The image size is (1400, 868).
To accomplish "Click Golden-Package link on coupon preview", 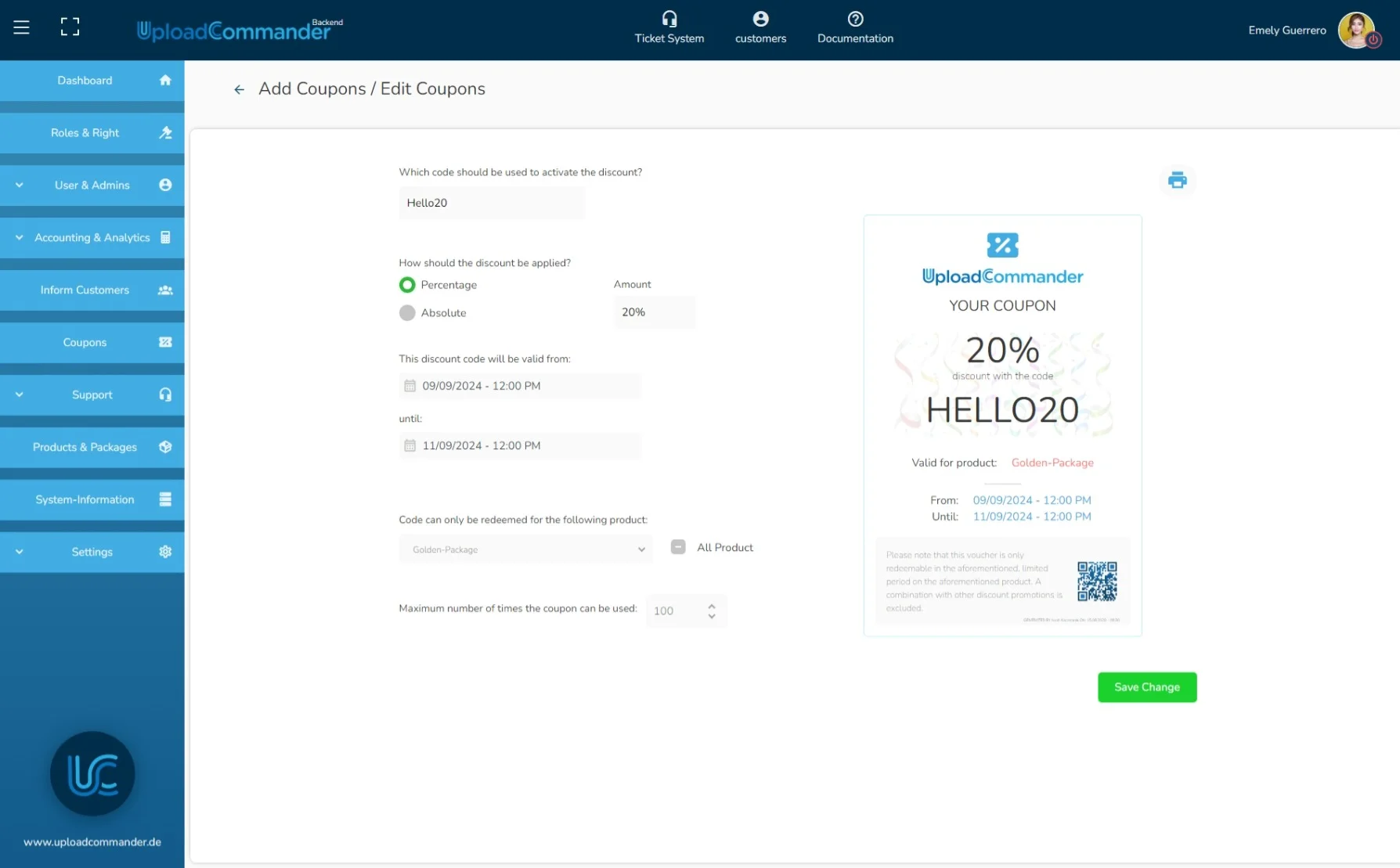I will [1052, 463].
